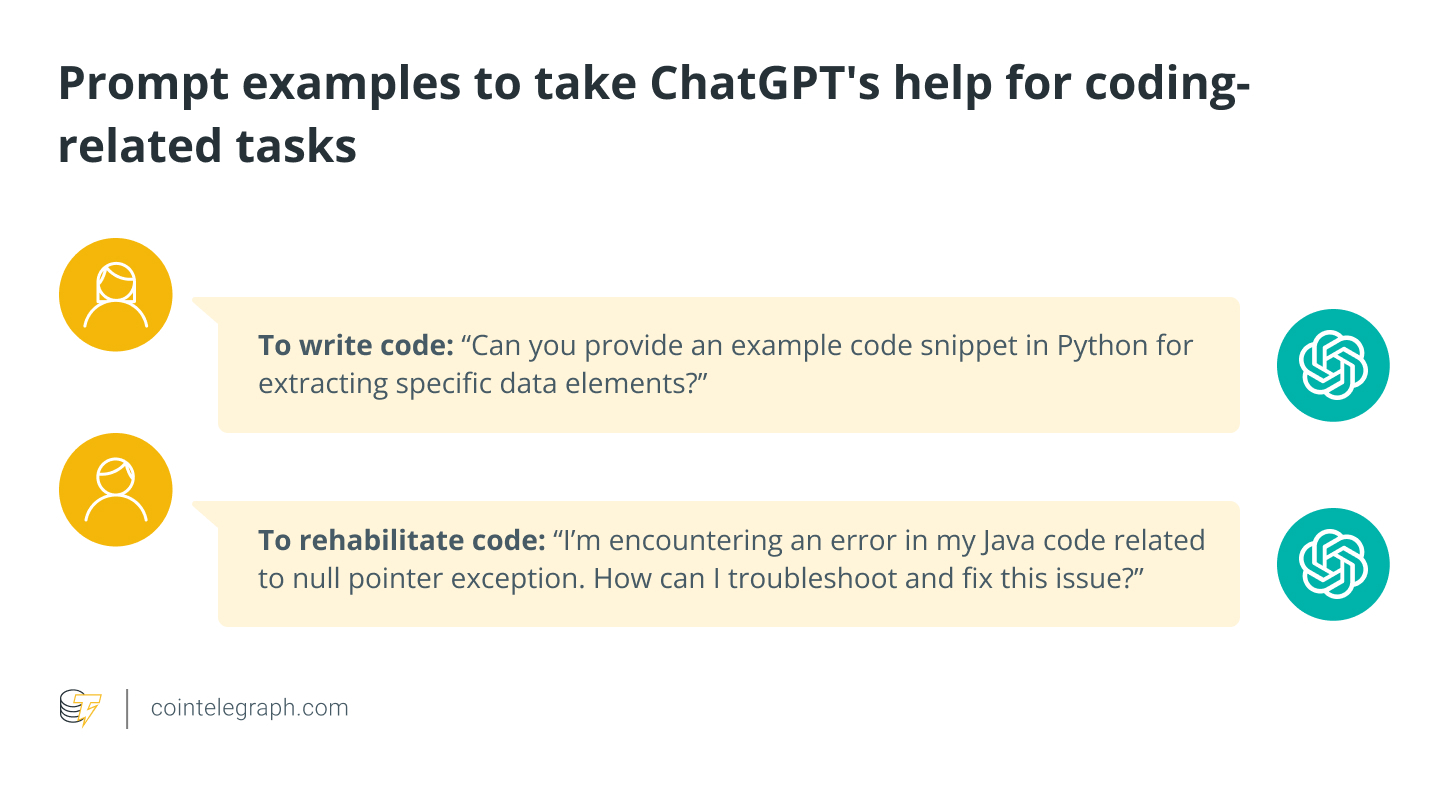Open the cointelegraph.com link
The width and height of the screenshot is (1450, 787).
tap(249, 708)
